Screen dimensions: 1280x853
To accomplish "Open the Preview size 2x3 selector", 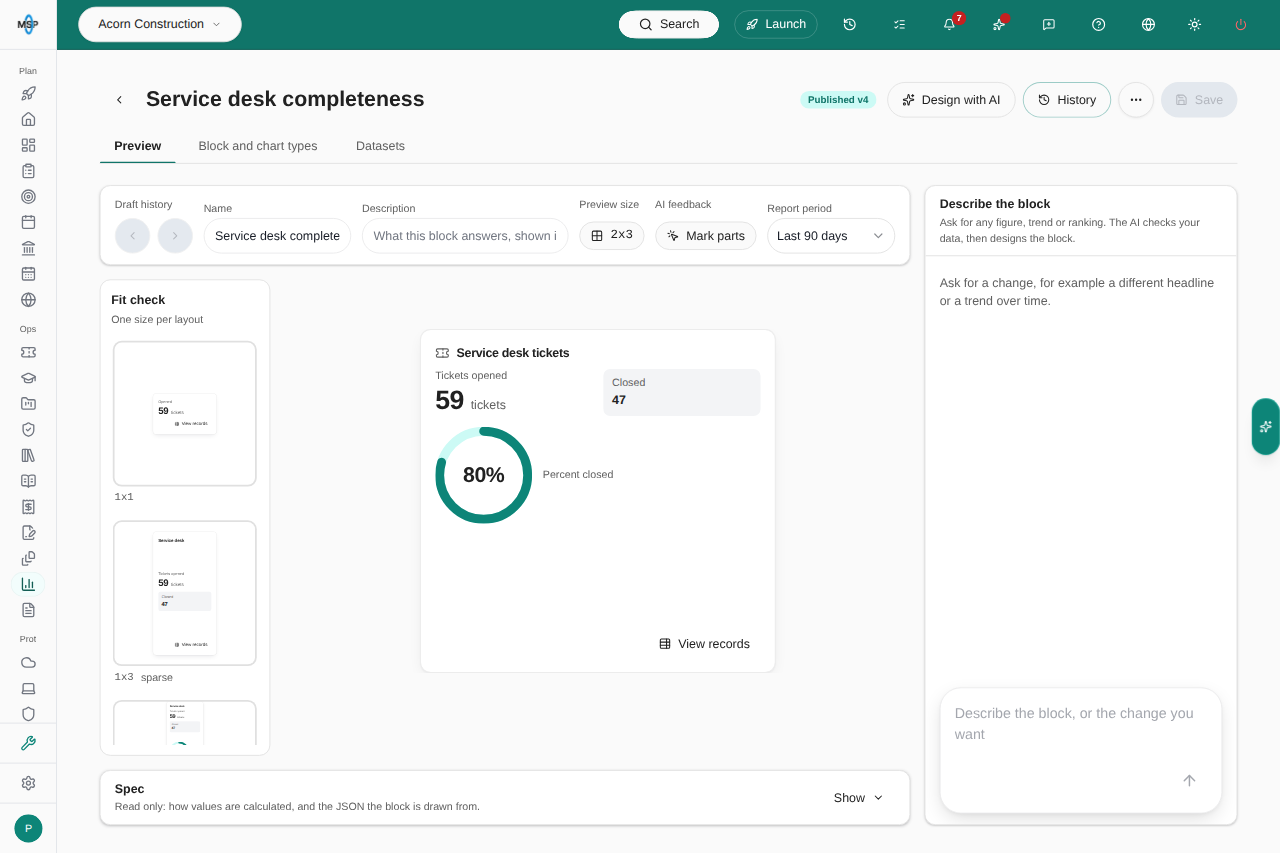I will [612, 235].
